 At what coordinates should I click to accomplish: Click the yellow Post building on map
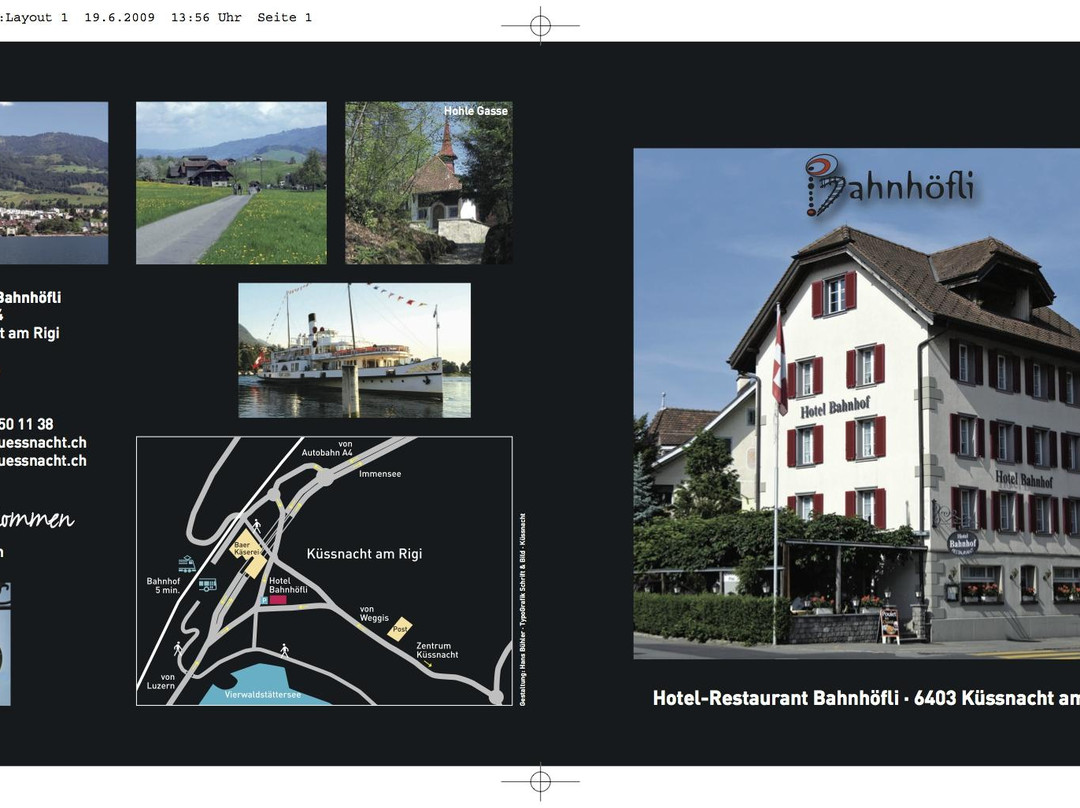[400, 628]
